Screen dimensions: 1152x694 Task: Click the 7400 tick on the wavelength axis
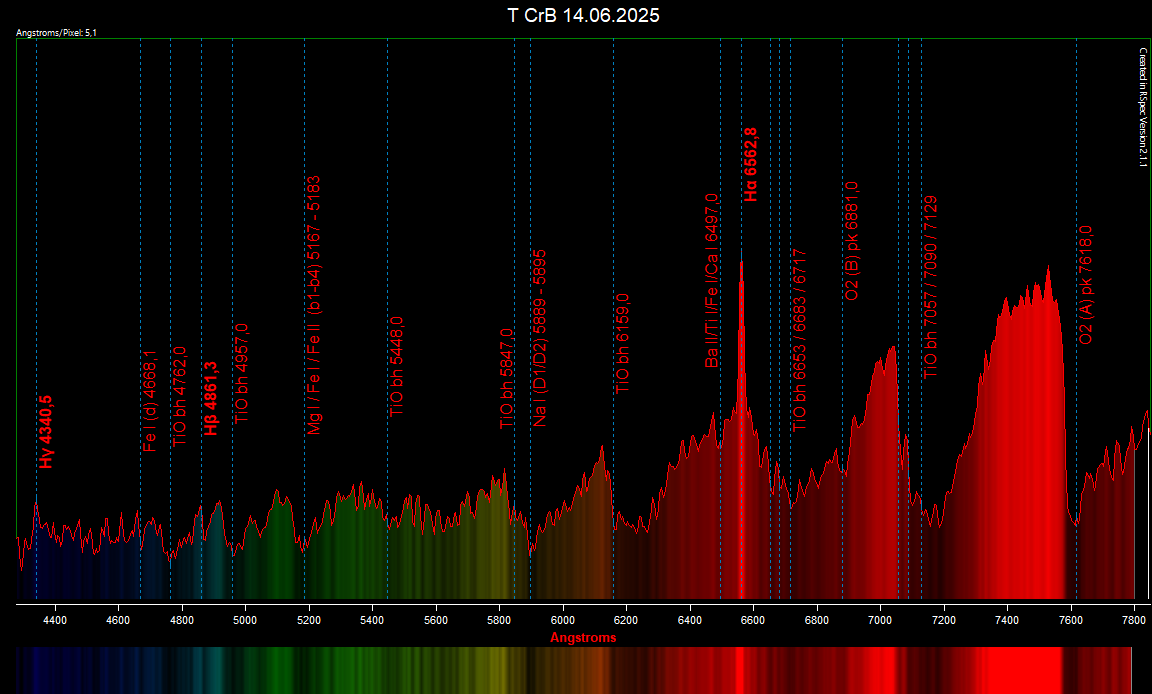pos(1007,620)
